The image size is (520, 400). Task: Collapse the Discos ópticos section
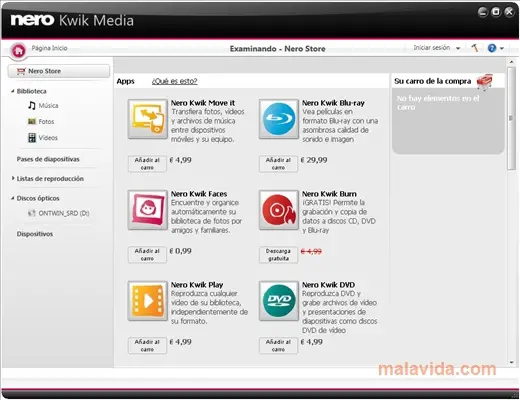tap(13, 198)
